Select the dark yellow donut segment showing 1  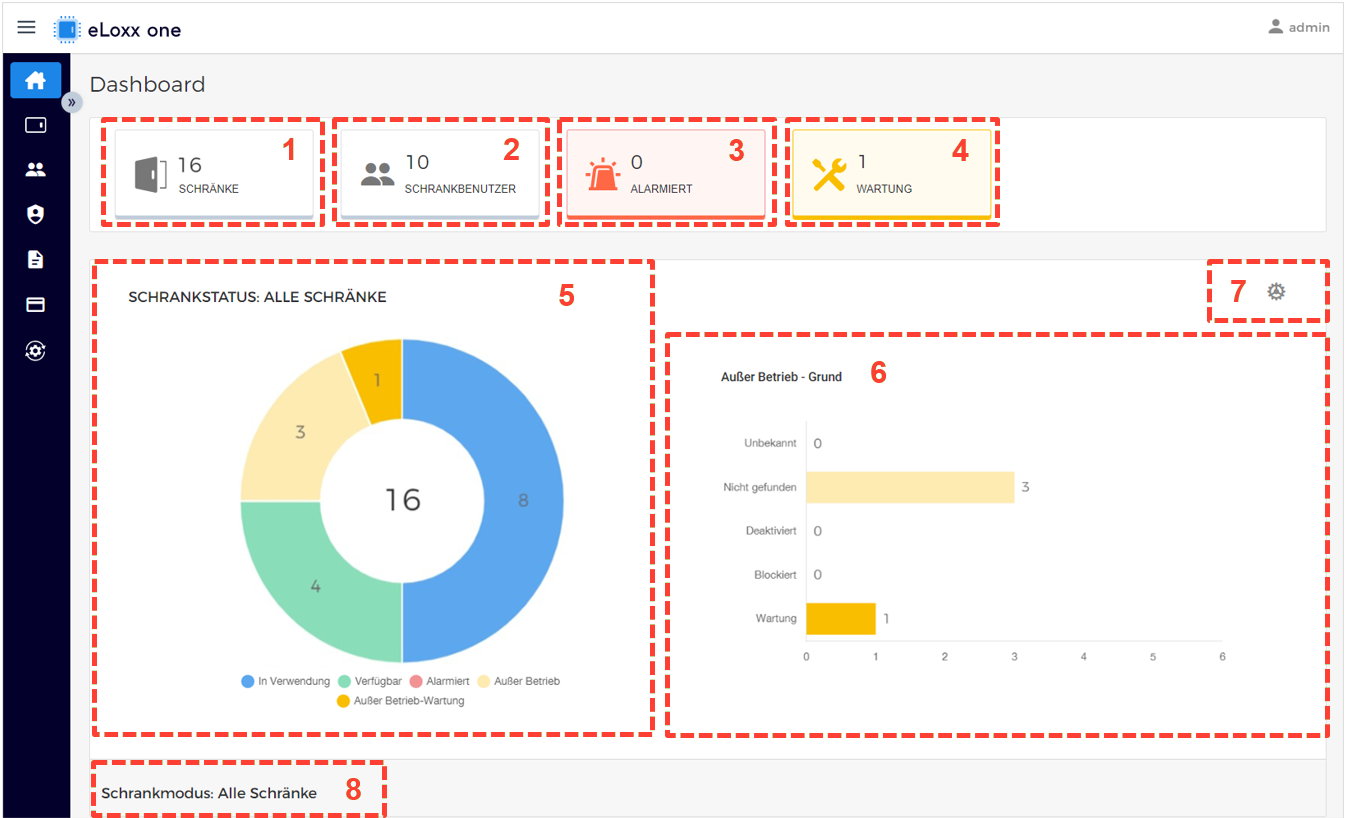point(377,380)
